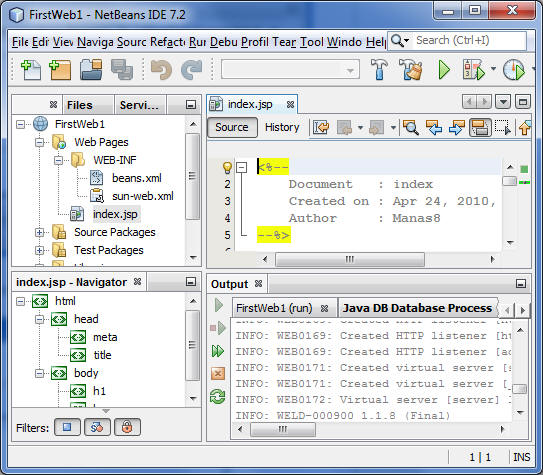Select Java DB Database Process output tab
The width and height of the screenshot is (543, 475).
(x=417, y=308)
